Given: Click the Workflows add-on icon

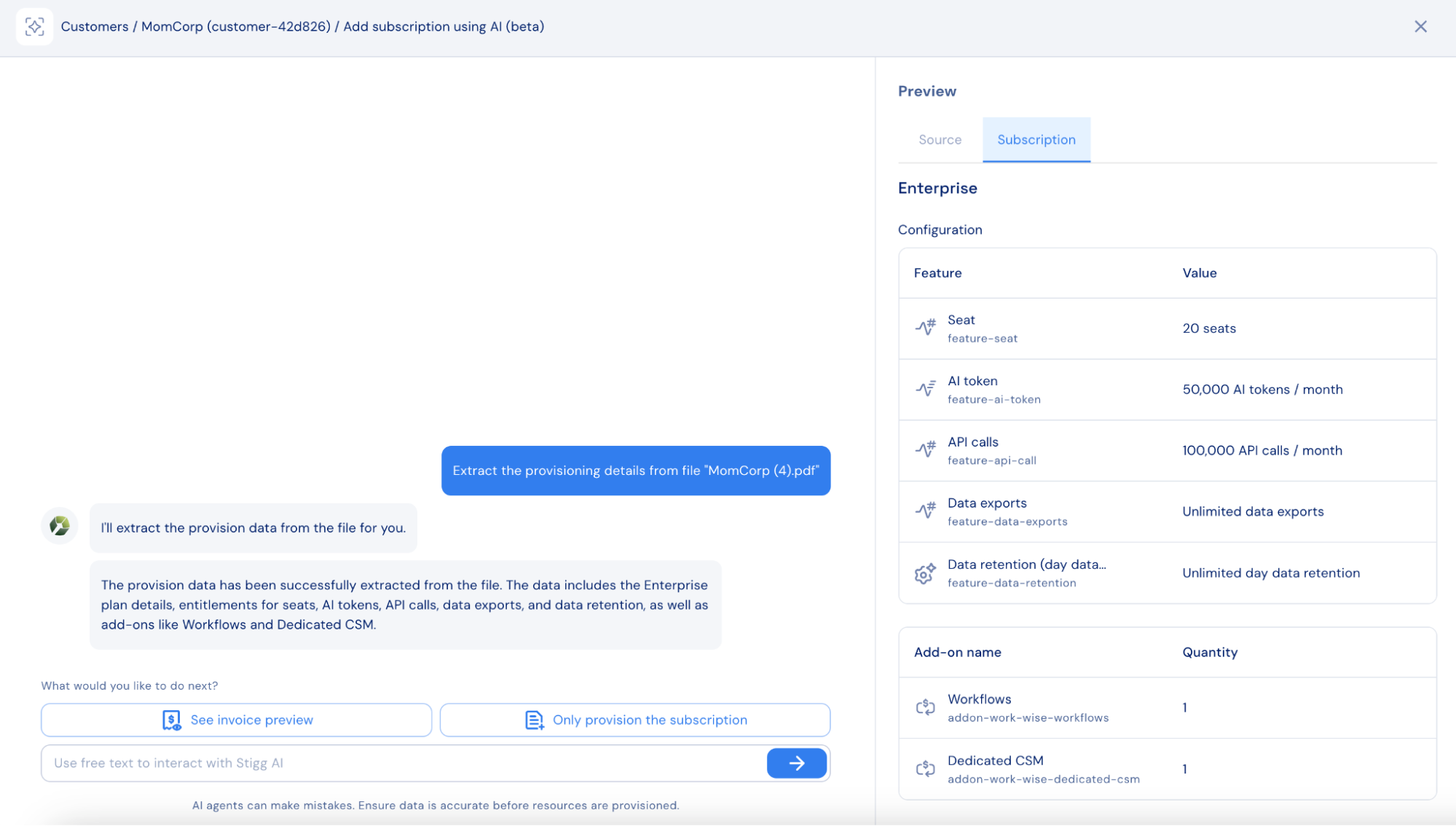Looking at the screenshot, I should (925, 707).
